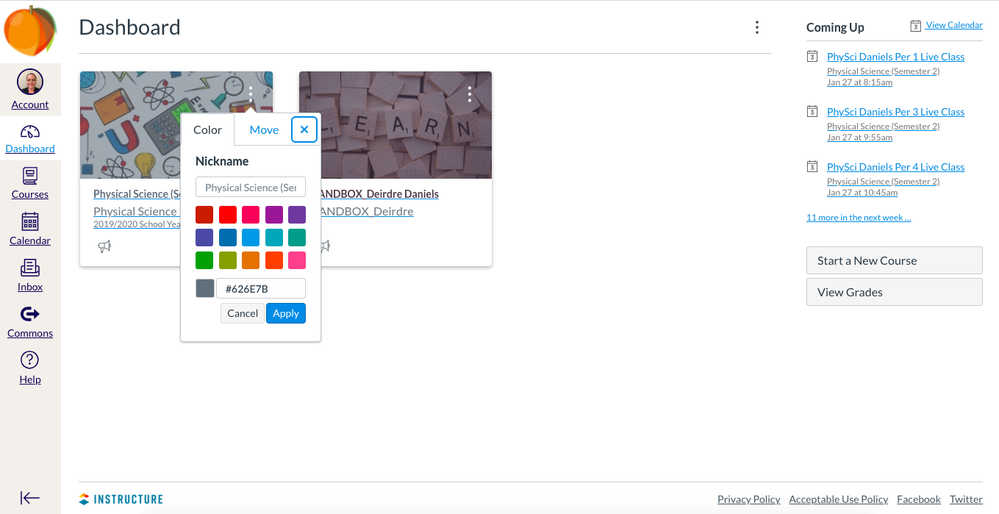Pick the hot pink swatch in first row
The height and width of the screenshot is (514, 999).
coord(250,215)
